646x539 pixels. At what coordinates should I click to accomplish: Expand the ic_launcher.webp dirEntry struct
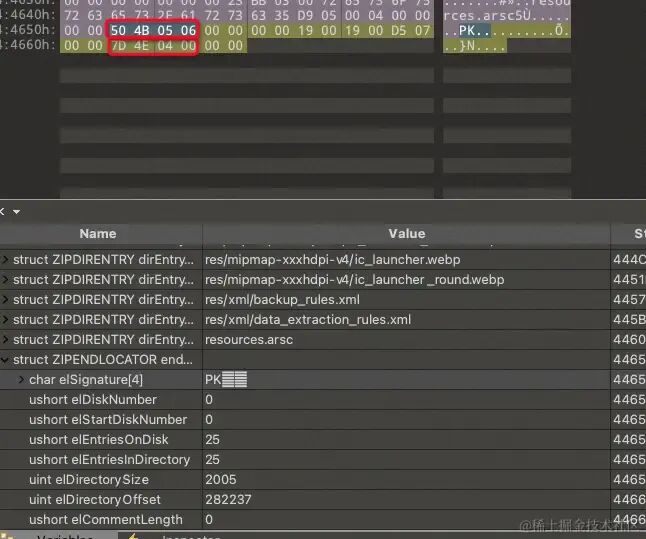click(x=5, y=260)
